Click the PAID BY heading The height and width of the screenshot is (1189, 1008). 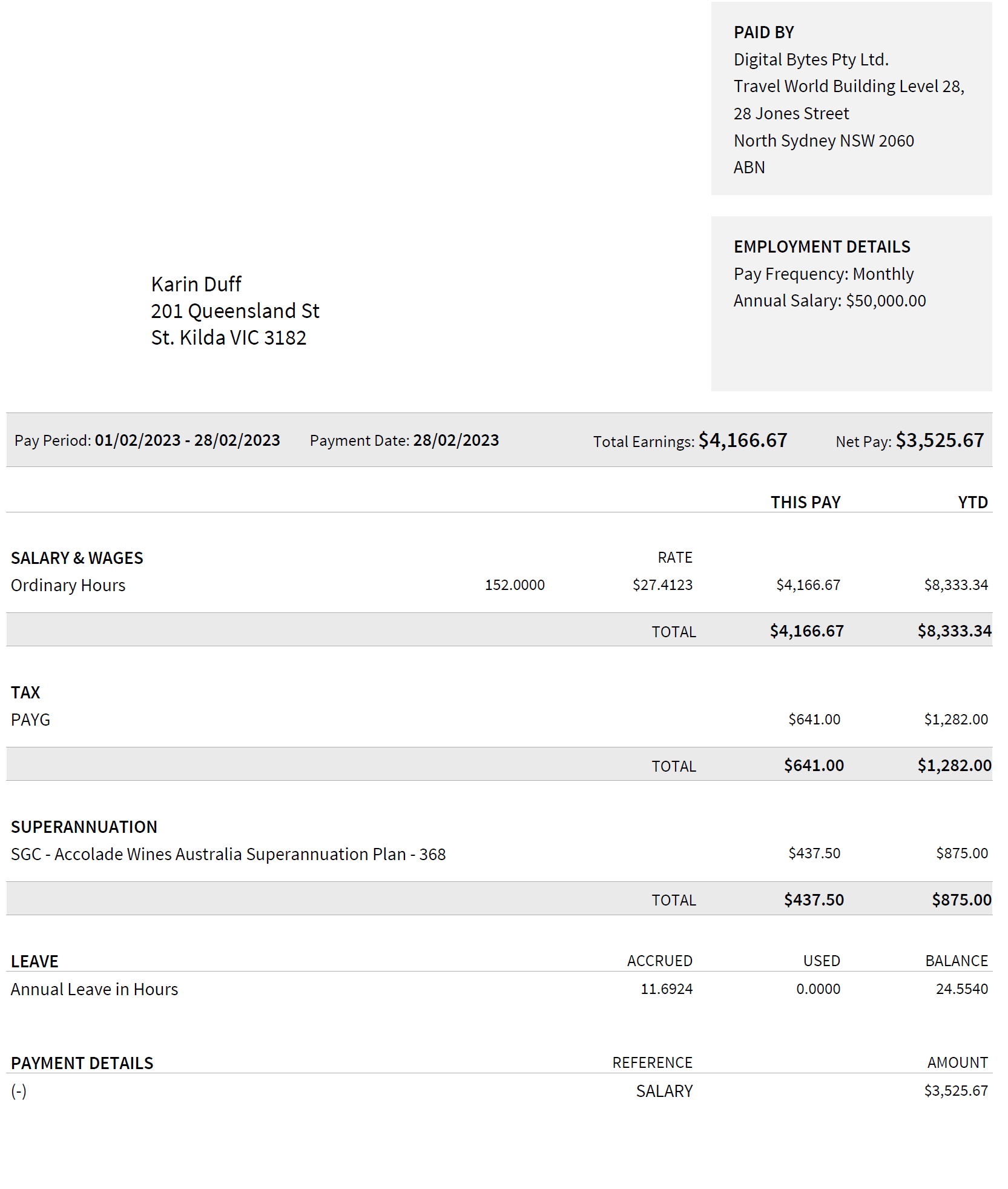(x=763, y=33)
